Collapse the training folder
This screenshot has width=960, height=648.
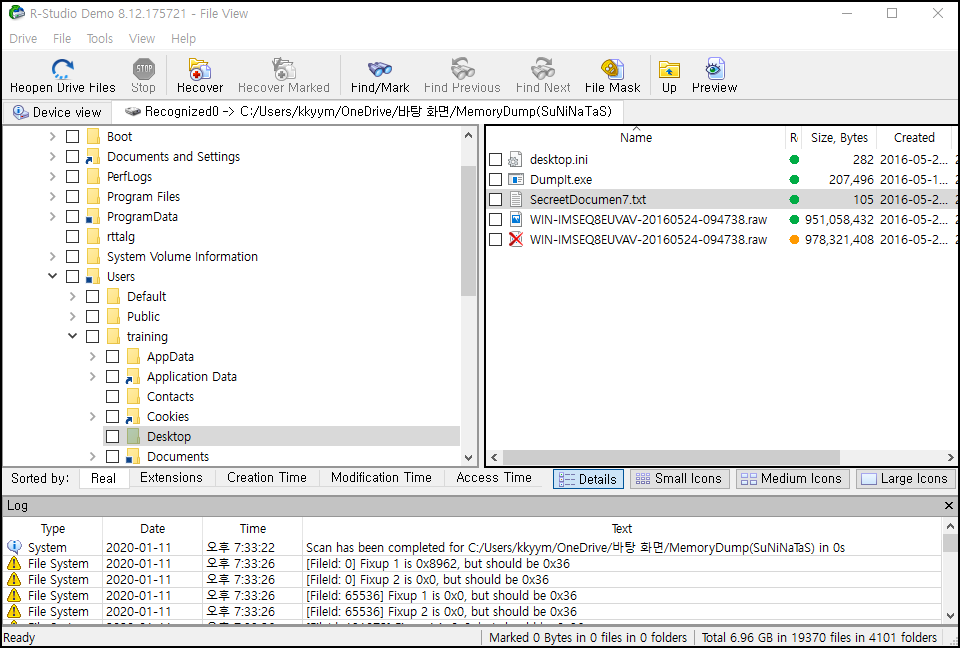[73, 336]
